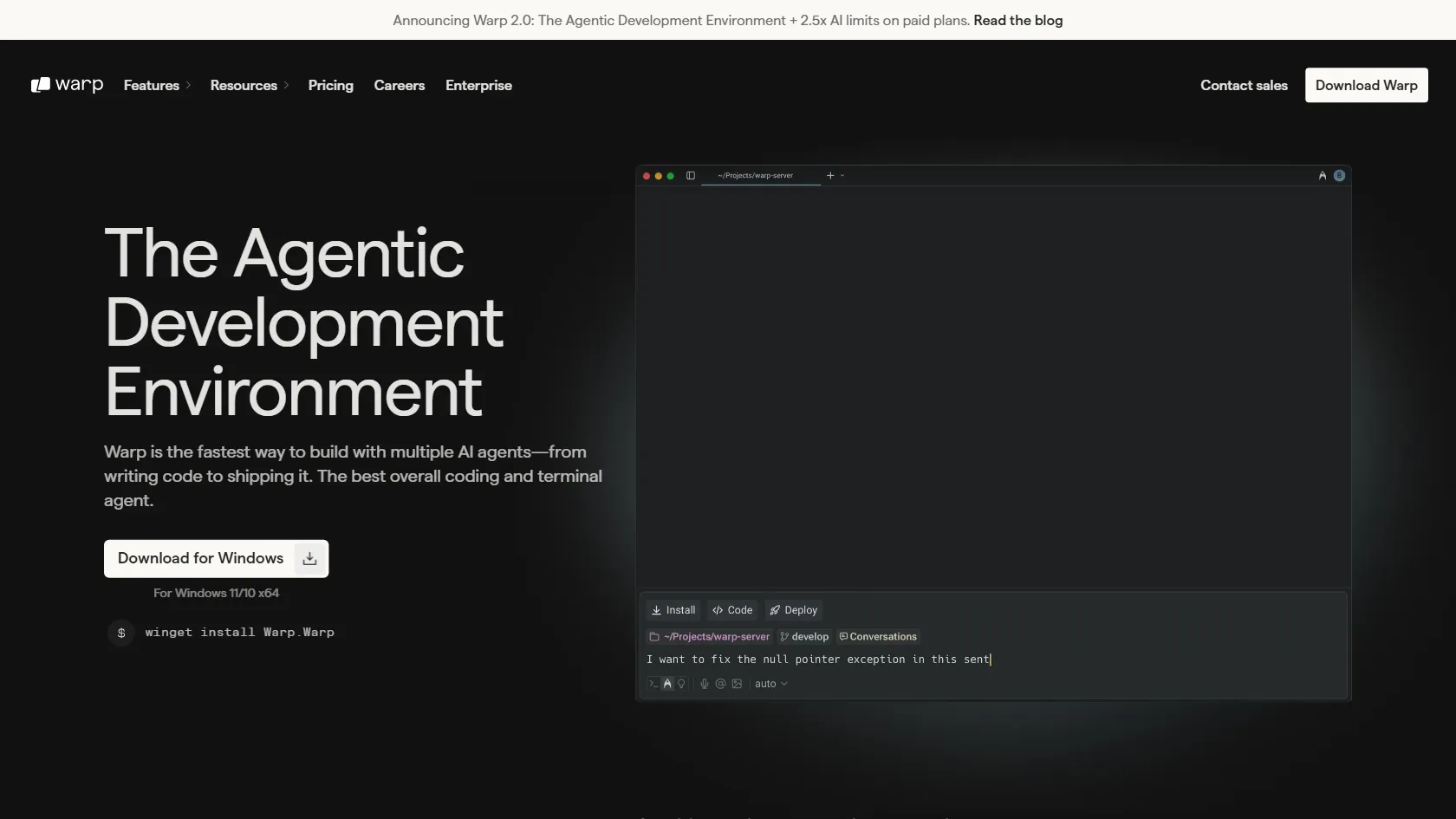This screenshot has width=1456, height=819.
Task: Add a new terminal tab with plus icon
Action: pyautogui.click(x=830, y=175)
